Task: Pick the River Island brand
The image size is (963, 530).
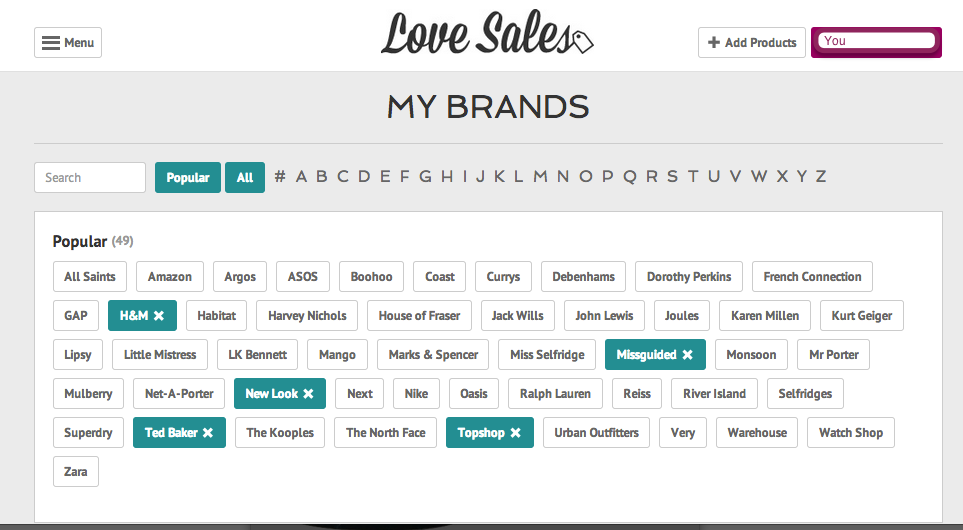Action: click(x=714, y=394)
